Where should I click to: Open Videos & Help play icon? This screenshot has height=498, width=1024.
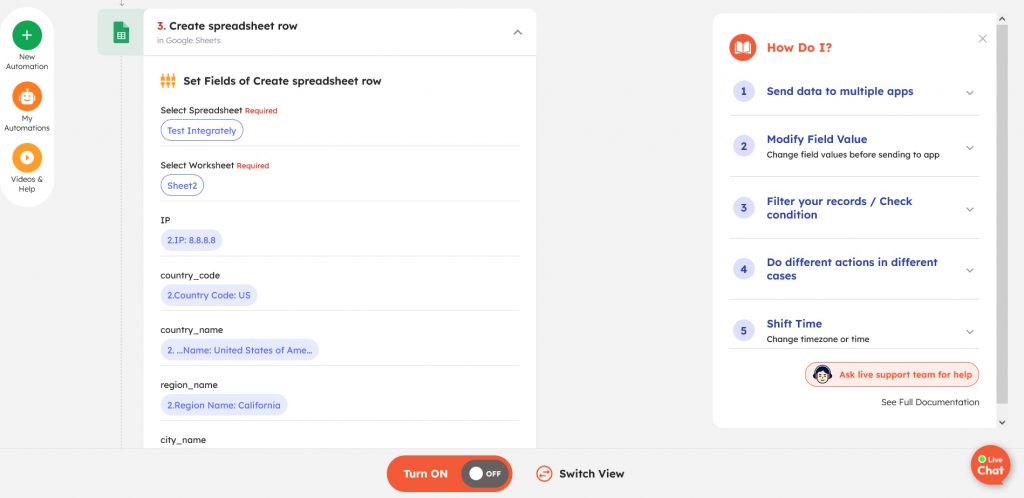pos(27,158)
